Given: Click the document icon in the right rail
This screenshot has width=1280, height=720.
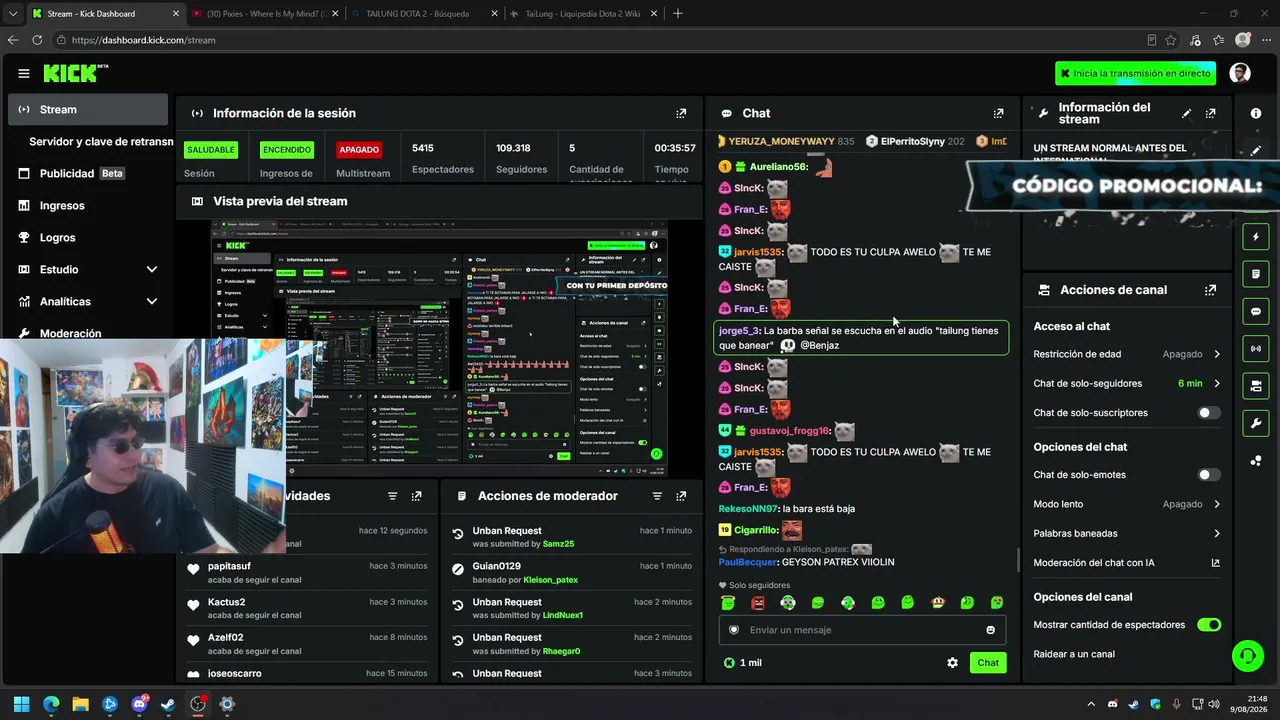Looking at the screenshot, I should pyautogui.click(x=1256, y=274).
